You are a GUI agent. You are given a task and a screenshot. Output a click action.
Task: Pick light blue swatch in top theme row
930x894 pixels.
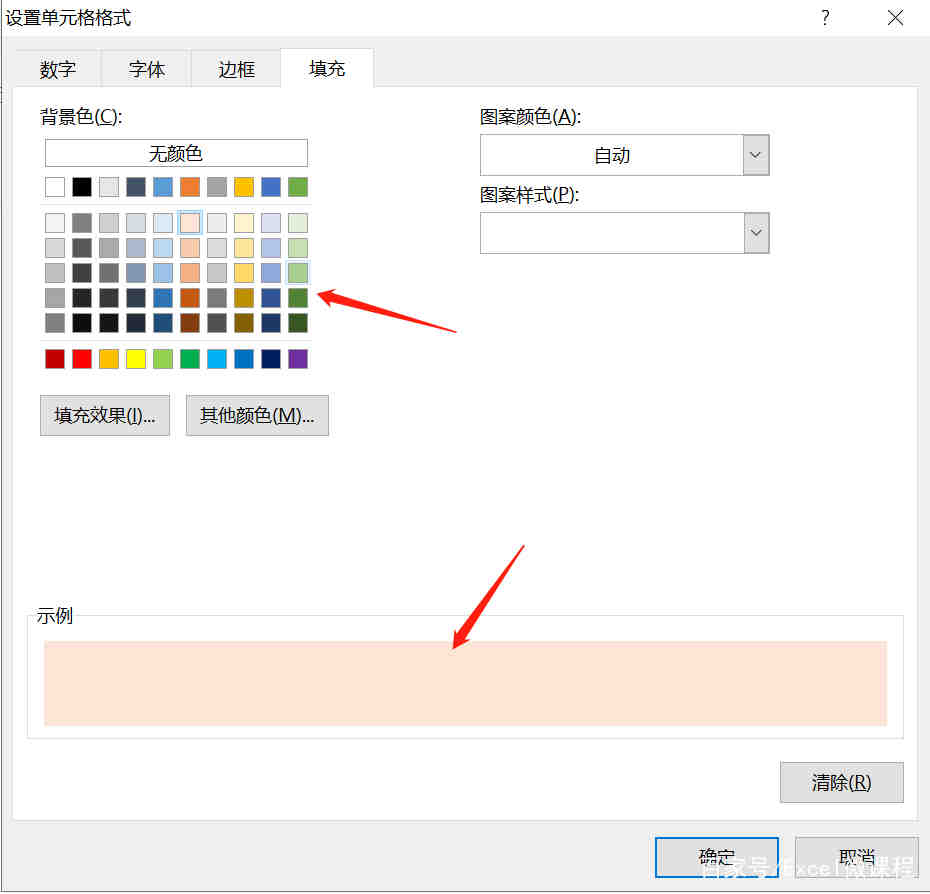[163, 187]
